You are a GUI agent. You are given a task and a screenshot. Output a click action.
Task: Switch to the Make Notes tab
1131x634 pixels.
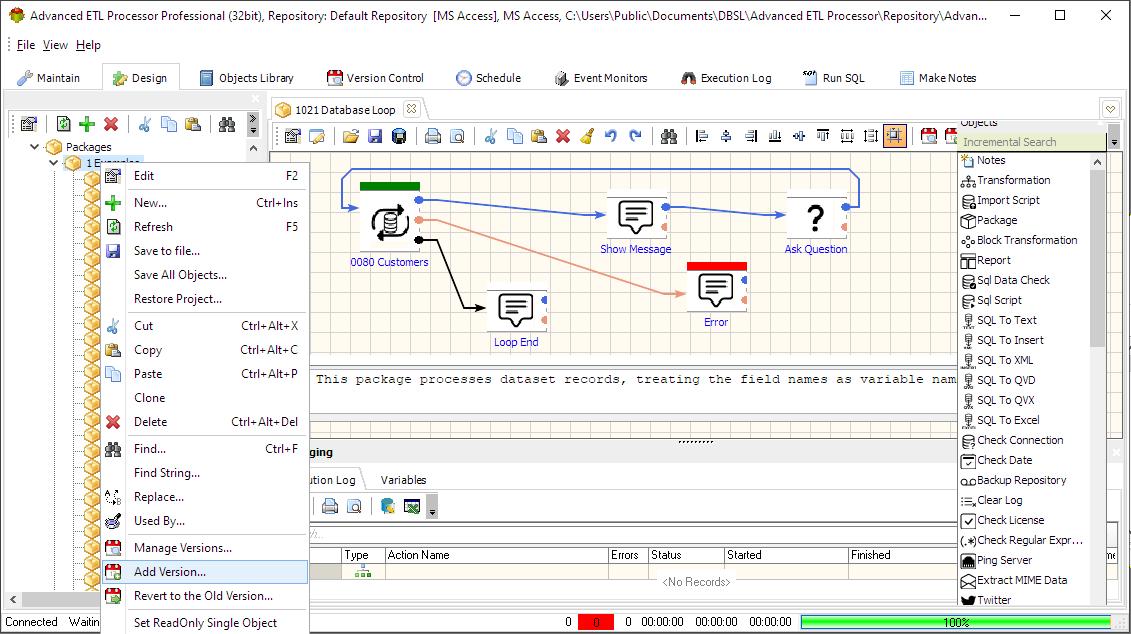(938, 78)
